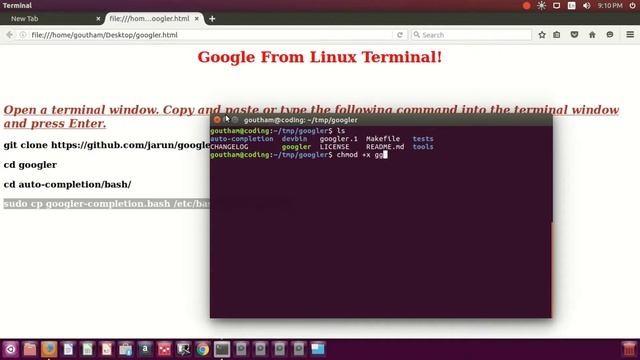
Task: Open the keyboard layout indicator
Action: click(571, 6)
